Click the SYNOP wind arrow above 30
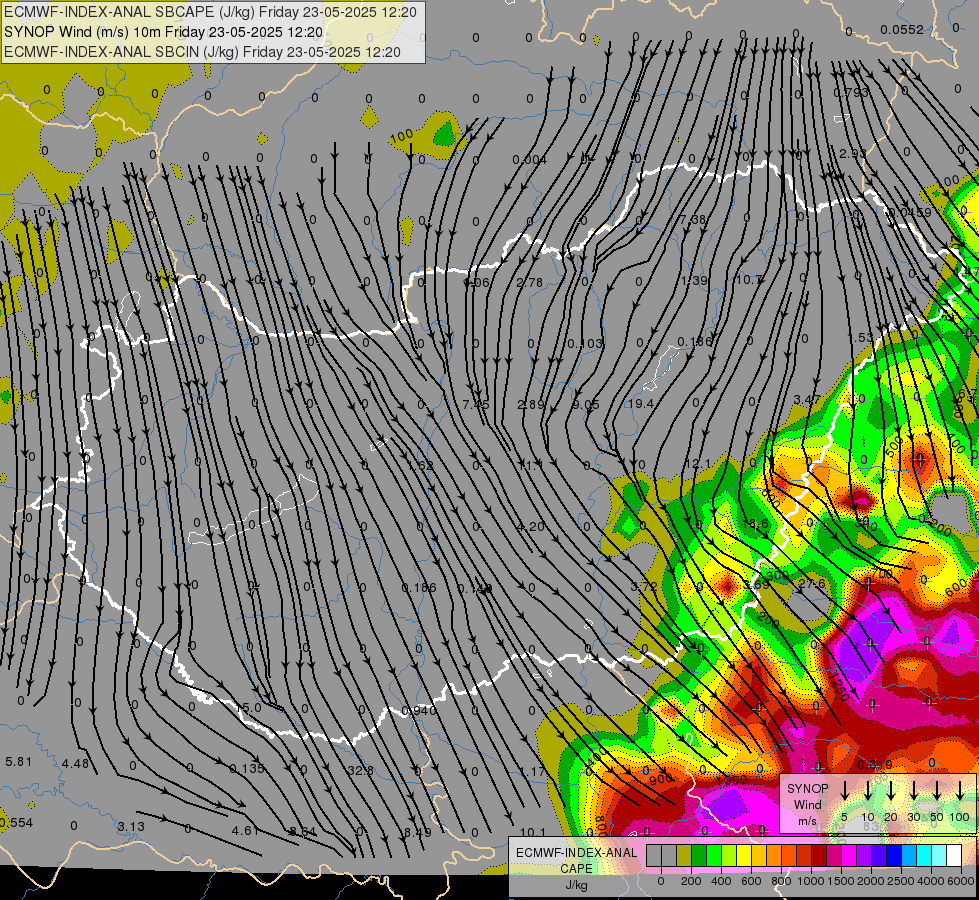 (913, 790)
